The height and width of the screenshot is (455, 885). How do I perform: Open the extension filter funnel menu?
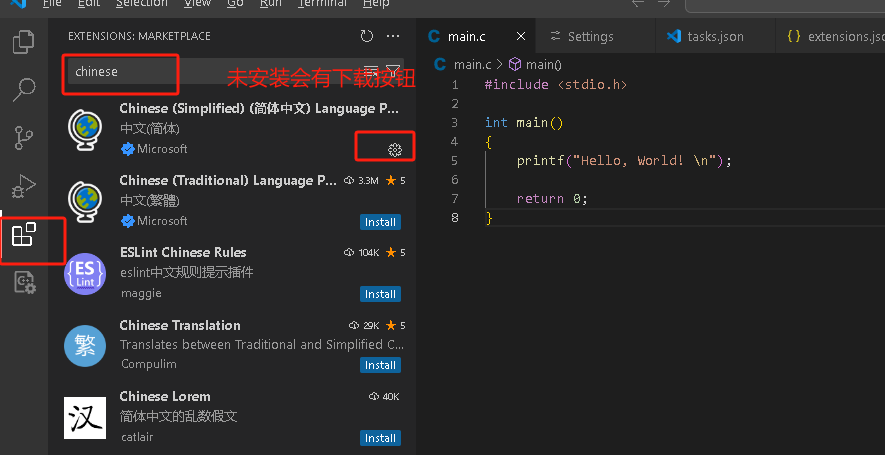392,71
